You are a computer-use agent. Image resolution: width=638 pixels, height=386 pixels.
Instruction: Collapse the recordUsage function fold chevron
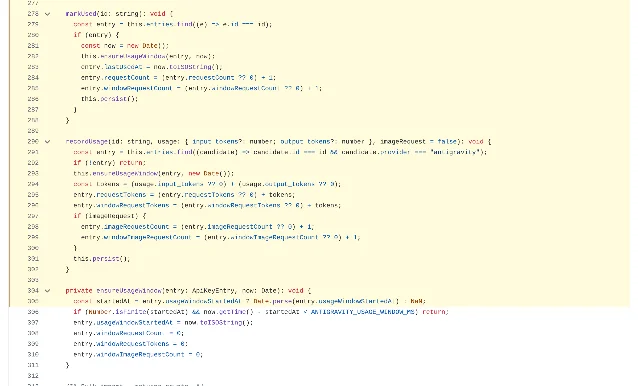point(47,142)
